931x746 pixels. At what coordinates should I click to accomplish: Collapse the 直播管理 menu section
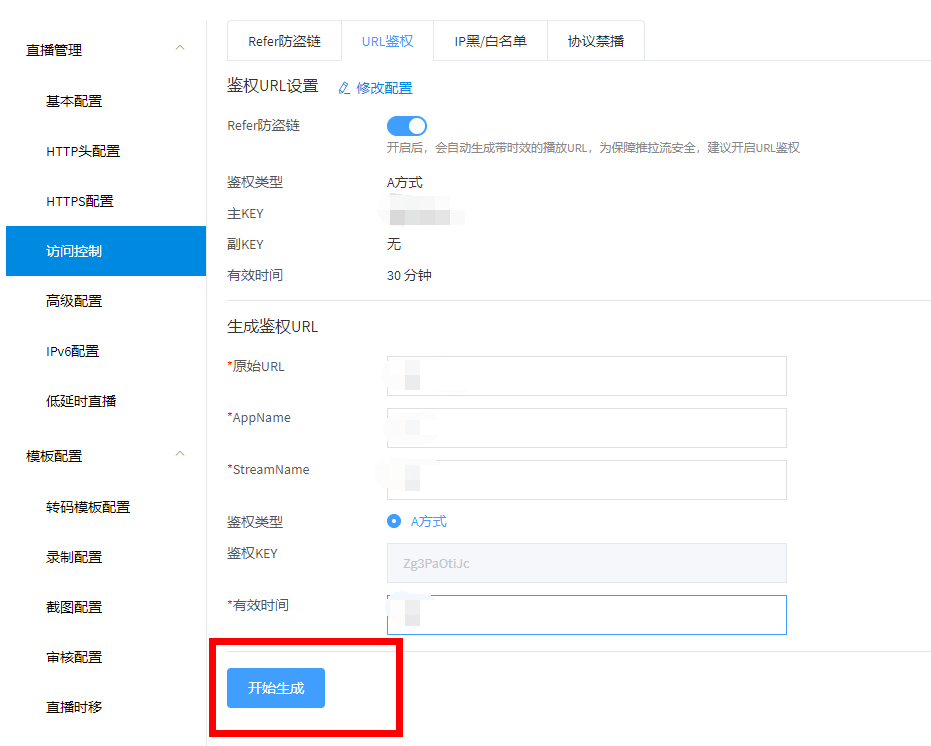coord(180,48)
